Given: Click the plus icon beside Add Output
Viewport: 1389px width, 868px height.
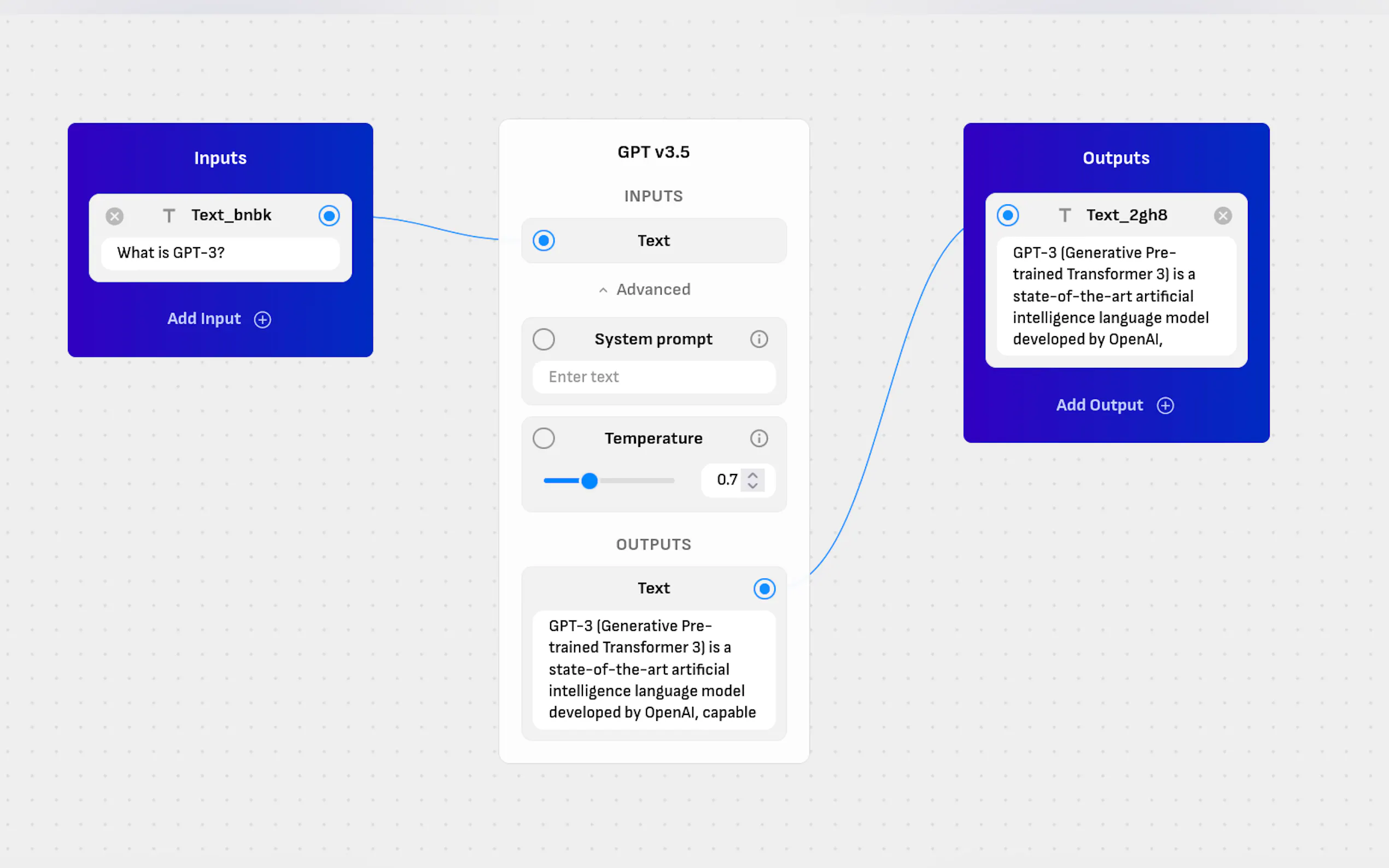Looking at the screenshot, I should [x=1165, y=405].
